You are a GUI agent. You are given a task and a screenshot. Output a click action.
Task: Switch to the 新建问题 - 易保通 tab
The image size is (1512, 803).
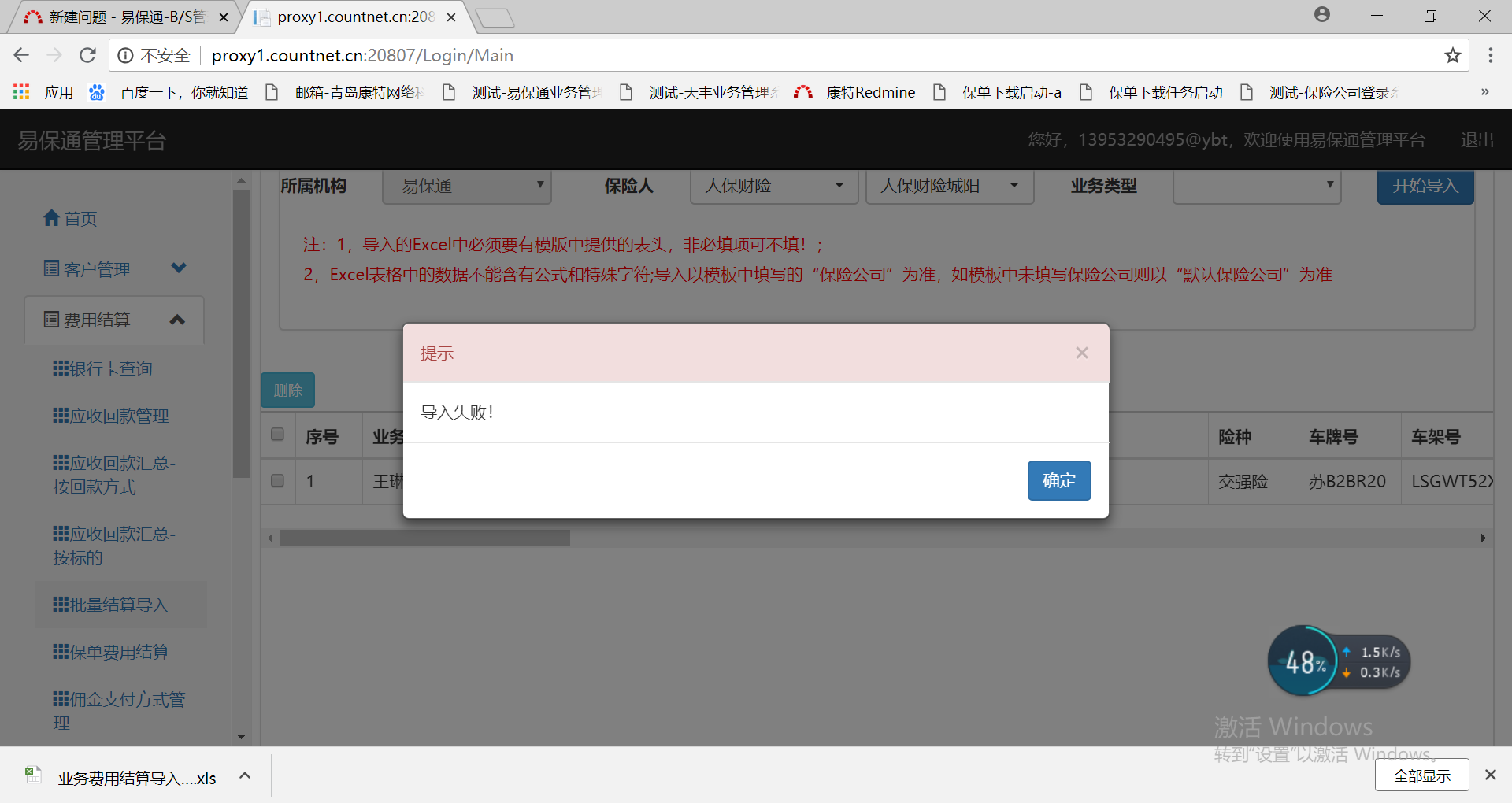tap(120, 17)
